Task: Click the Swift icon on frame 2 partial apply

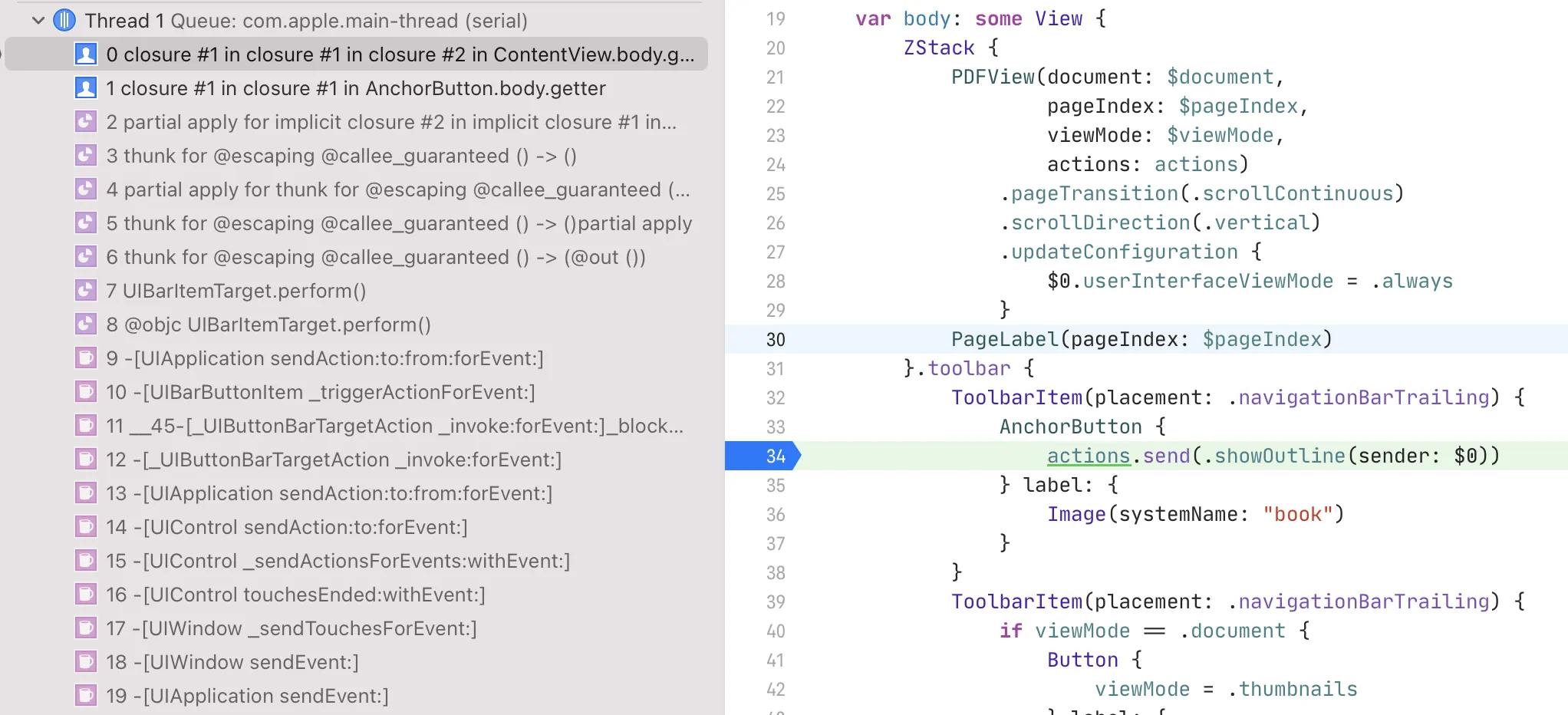Action: point(87,121)
